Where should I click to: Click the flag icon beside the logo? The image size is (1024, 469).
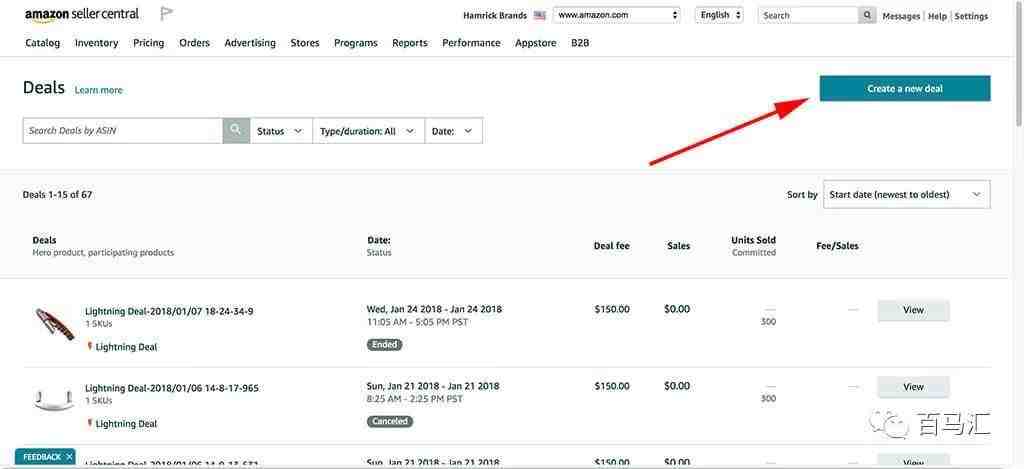(x=167, y=14)
